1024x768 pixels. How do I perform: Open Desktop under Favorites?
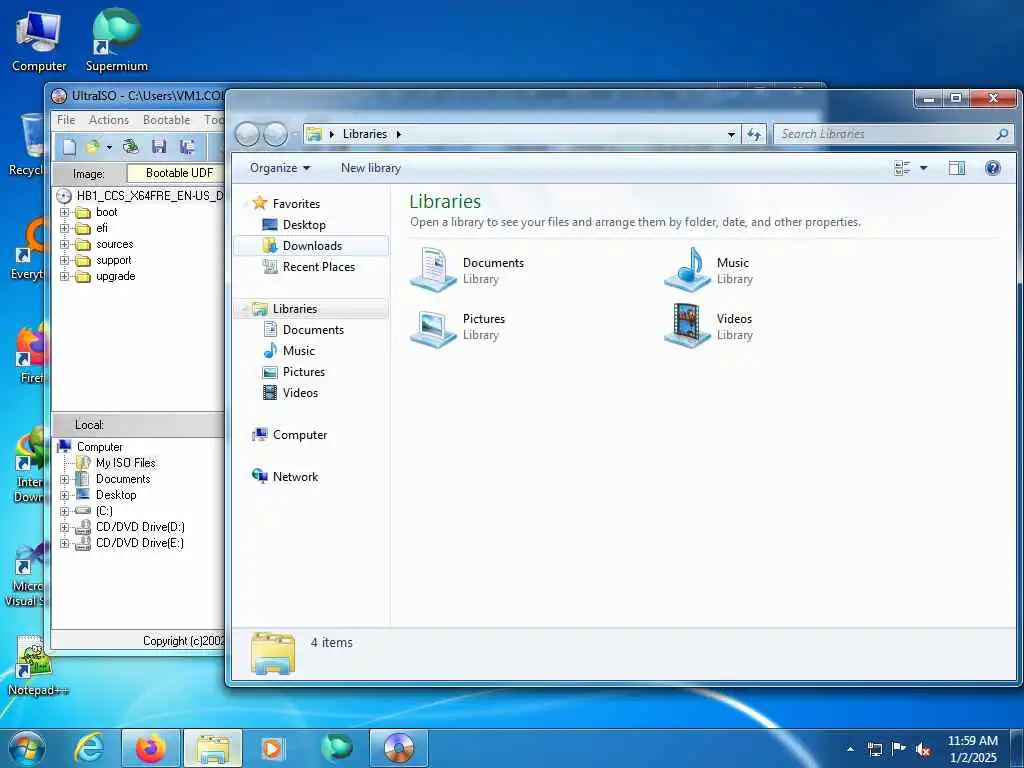coord(304,225)
